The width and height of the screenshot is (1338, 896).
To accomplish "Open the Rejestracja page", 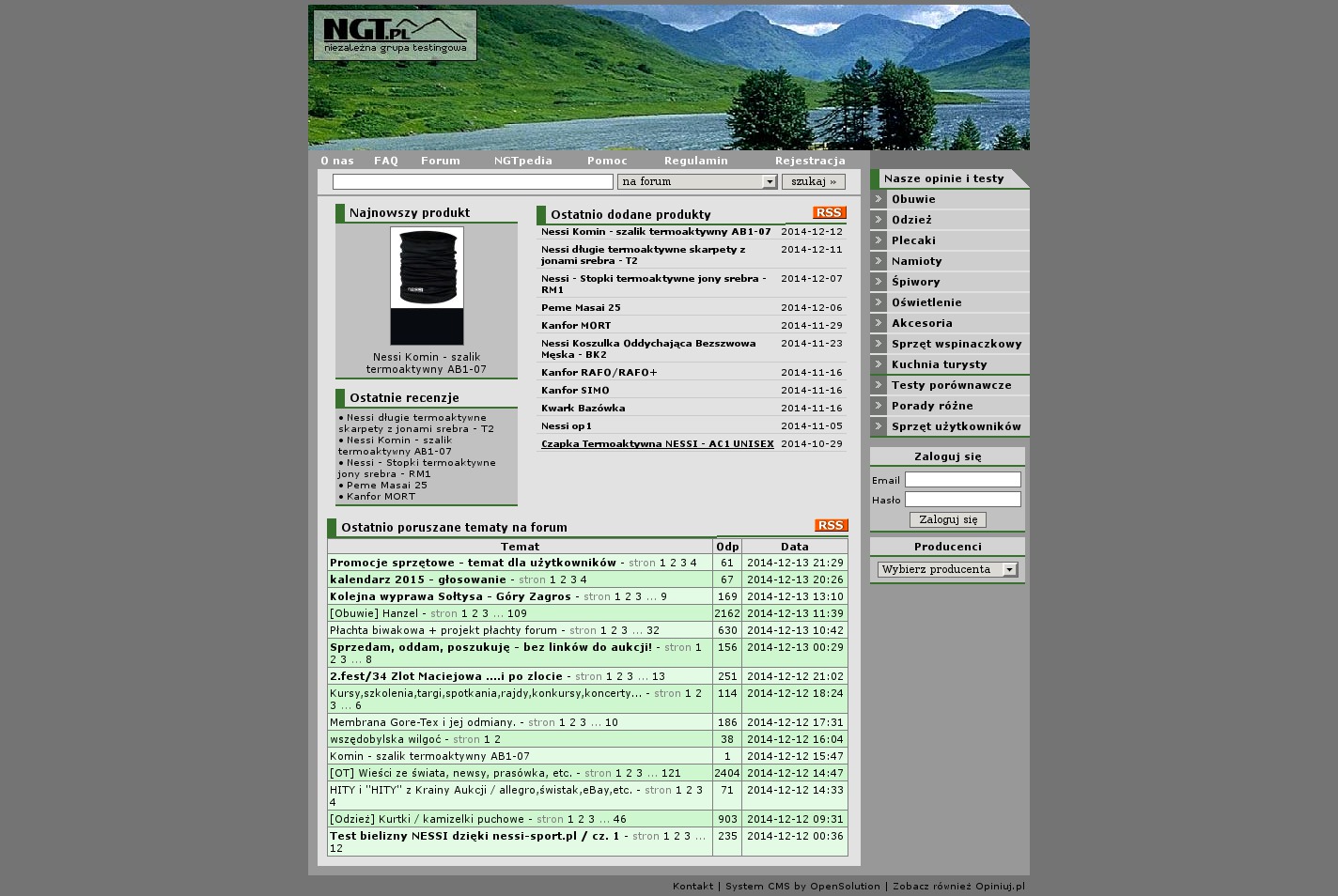I will pos(809,161).
